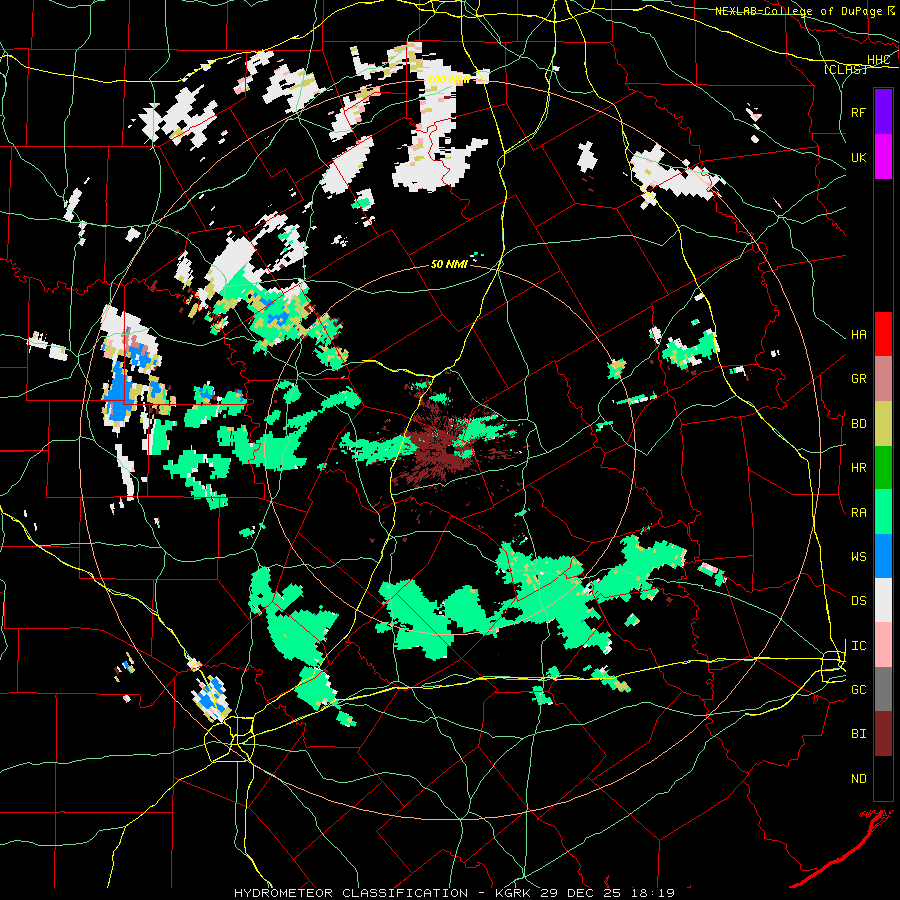Select the olive BD legend swatch

point(883,424)
